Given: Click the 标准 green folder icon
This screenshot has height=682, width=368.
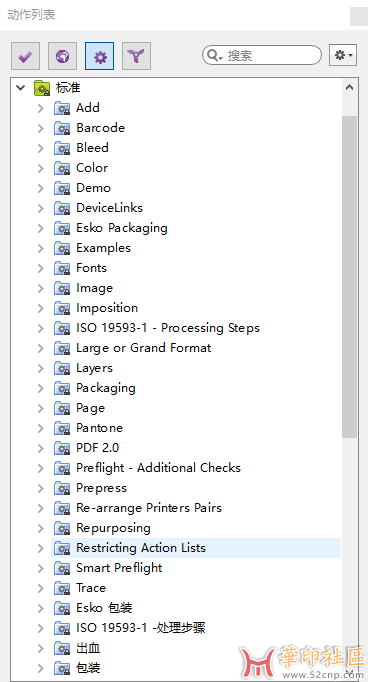Looking at the screenshot, I should pos(42,88).
